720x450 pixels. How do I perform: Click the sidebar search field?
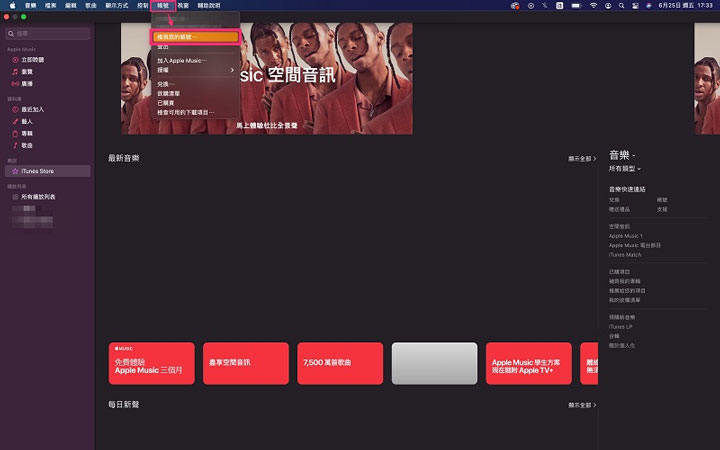click(48, 34)
